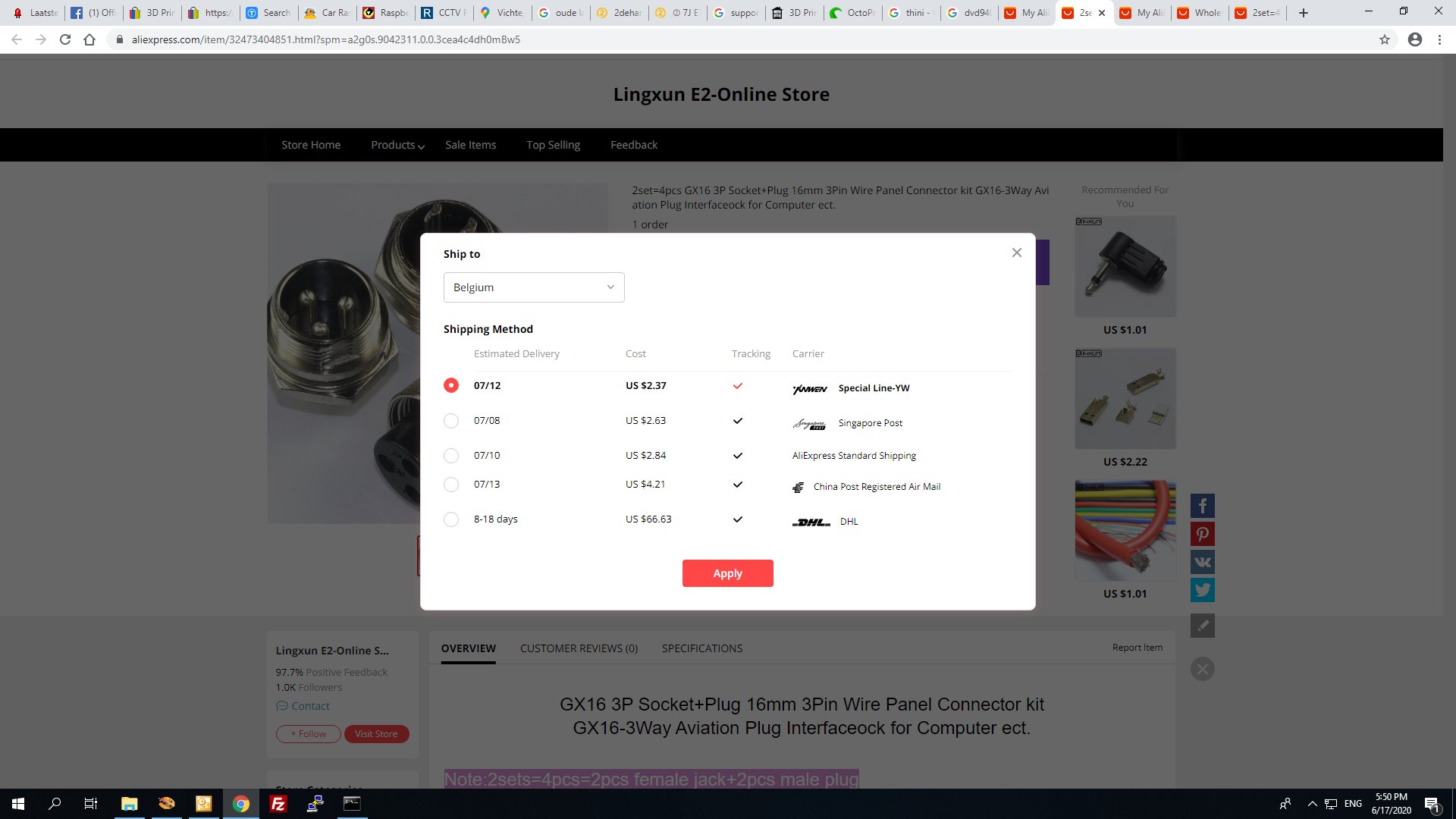Bookmark this page with the star icon
This screenshot has height=819, width=1456.
(x=1385, y=39)
